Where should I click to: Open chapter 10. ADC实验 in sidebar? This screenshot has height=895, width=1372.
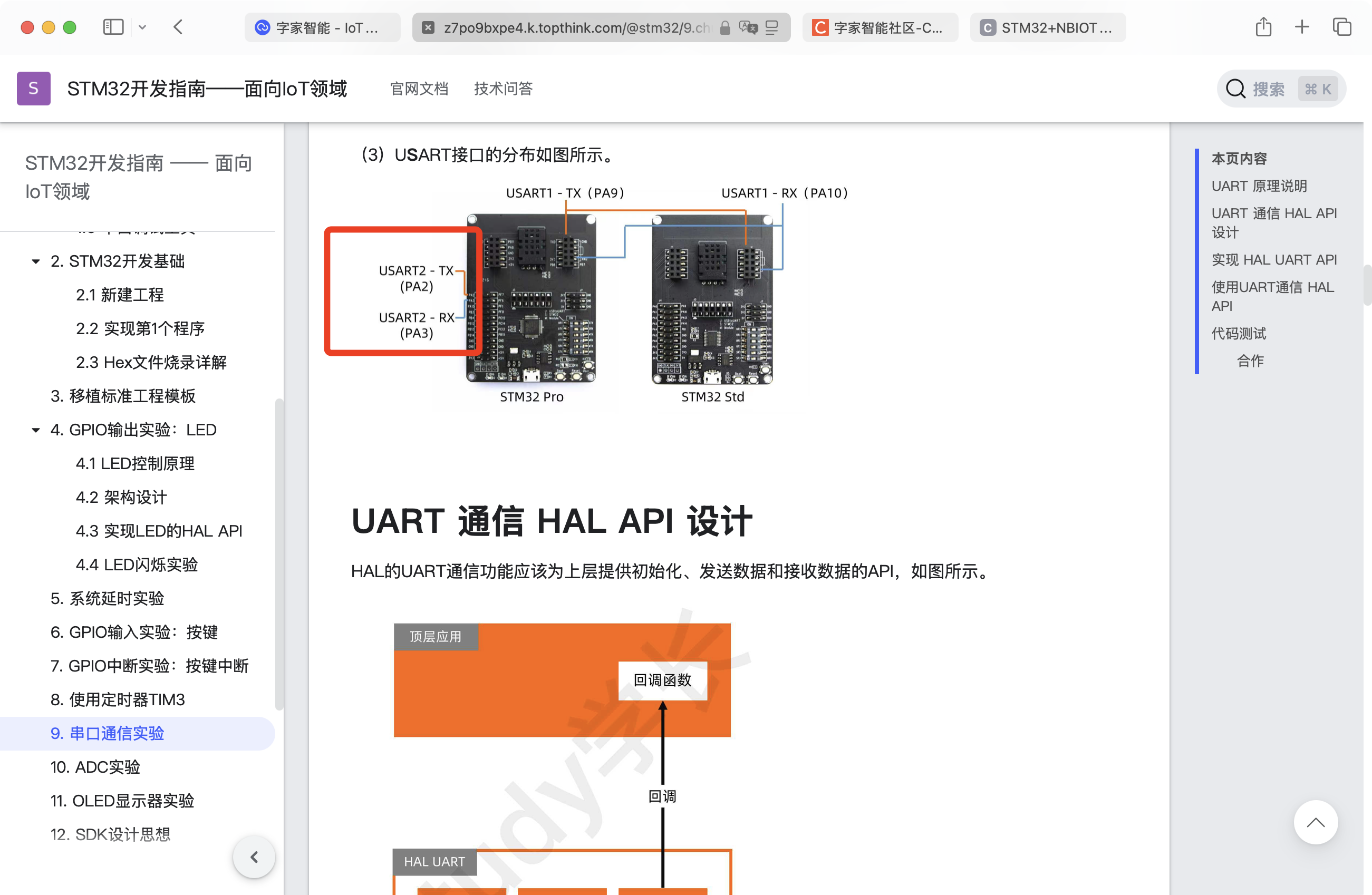coord(95,767)
